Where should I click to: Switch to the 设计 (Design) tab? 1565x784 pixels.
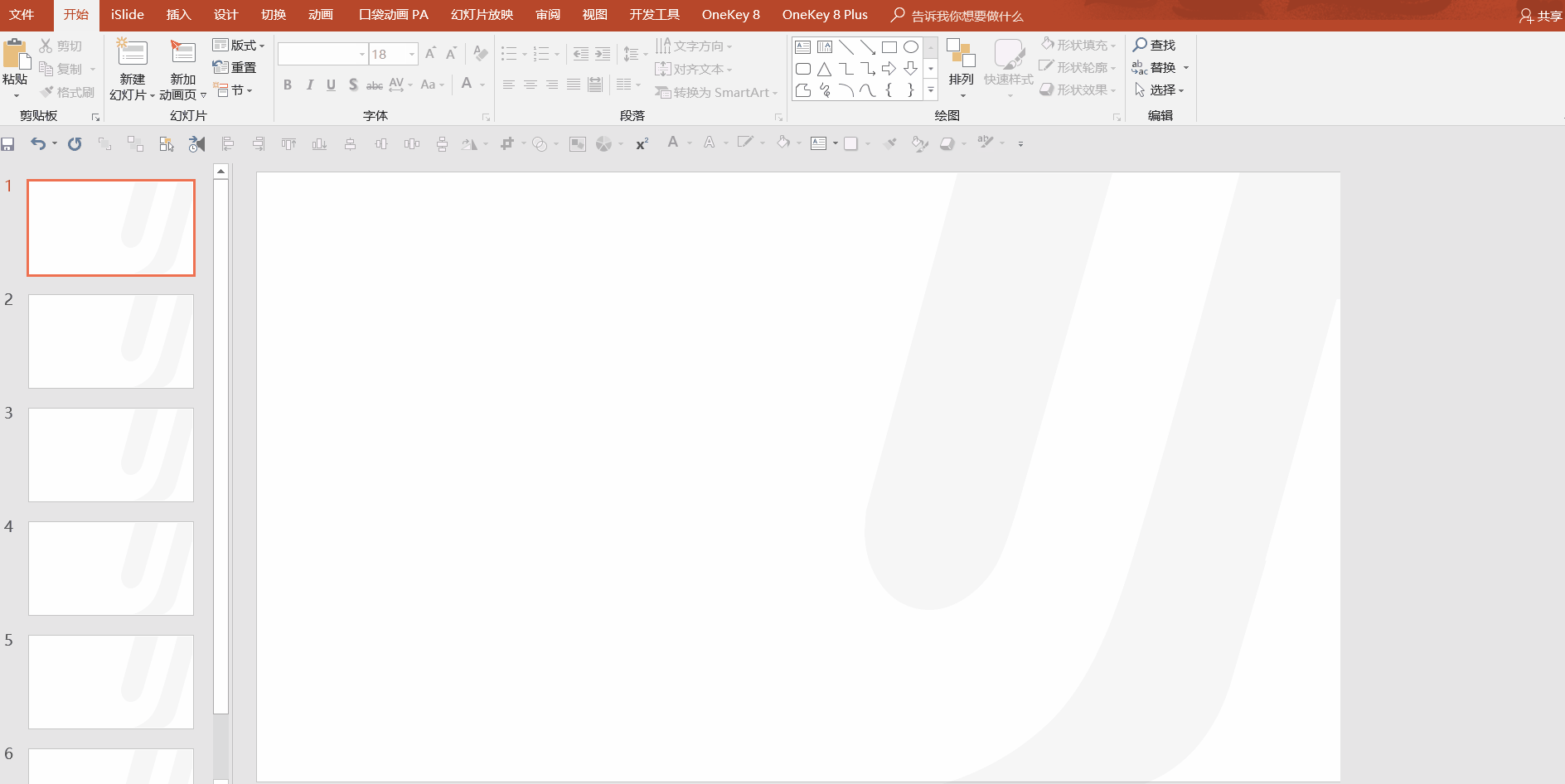coord(225,15)
